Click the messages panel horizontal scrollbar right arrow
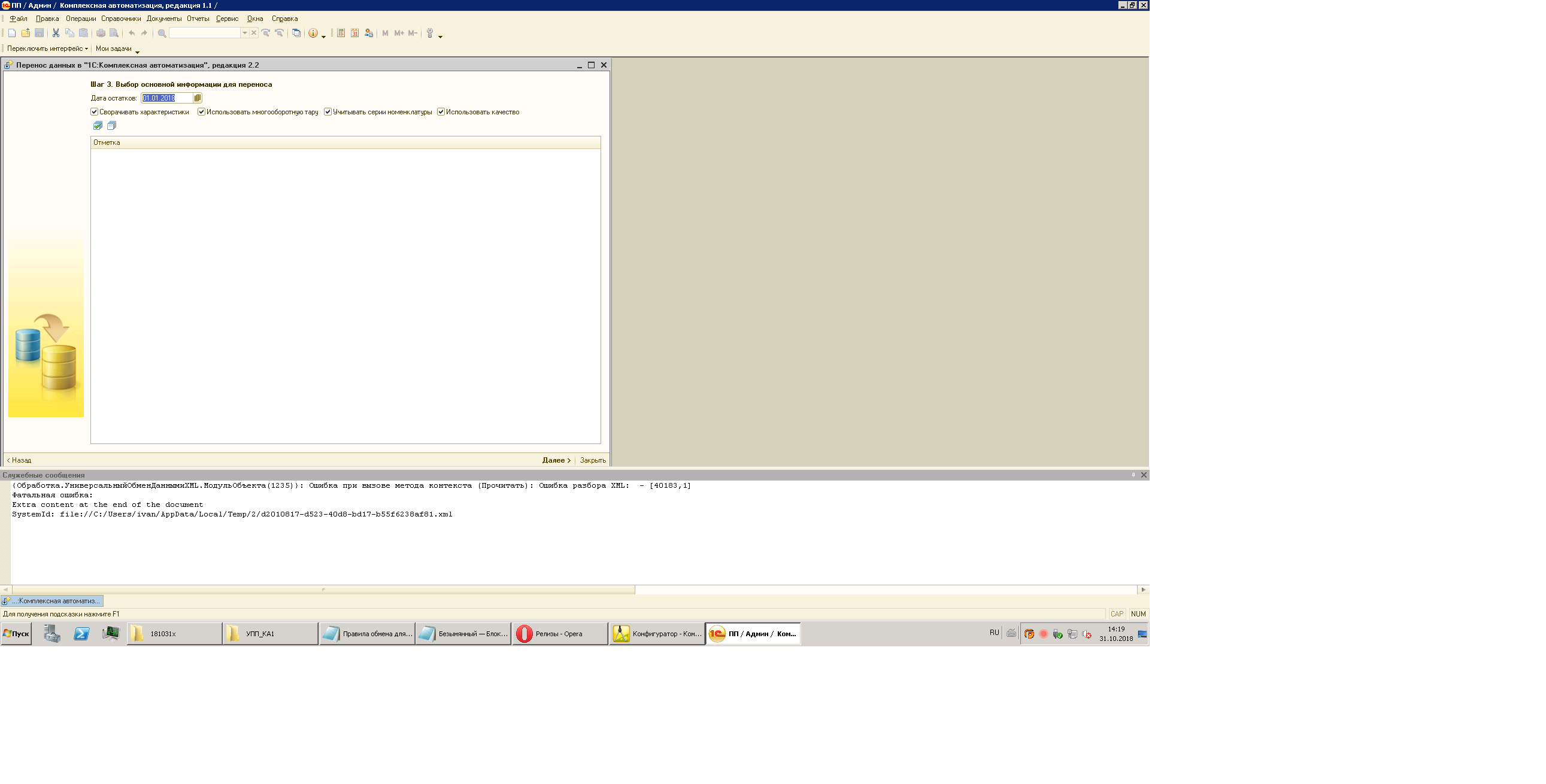 (x=1143, y=589)
